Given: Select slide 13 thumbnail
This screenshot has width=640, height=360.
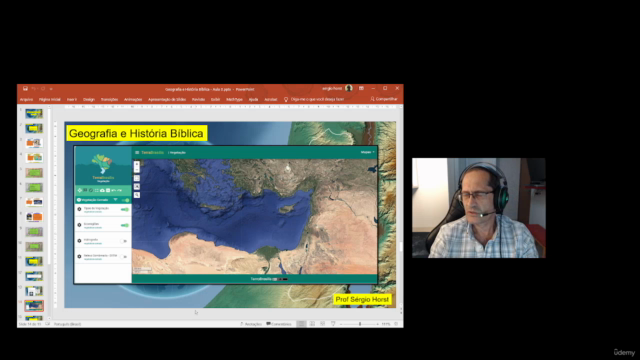Looking at the screenshot, I should (34, 291).
